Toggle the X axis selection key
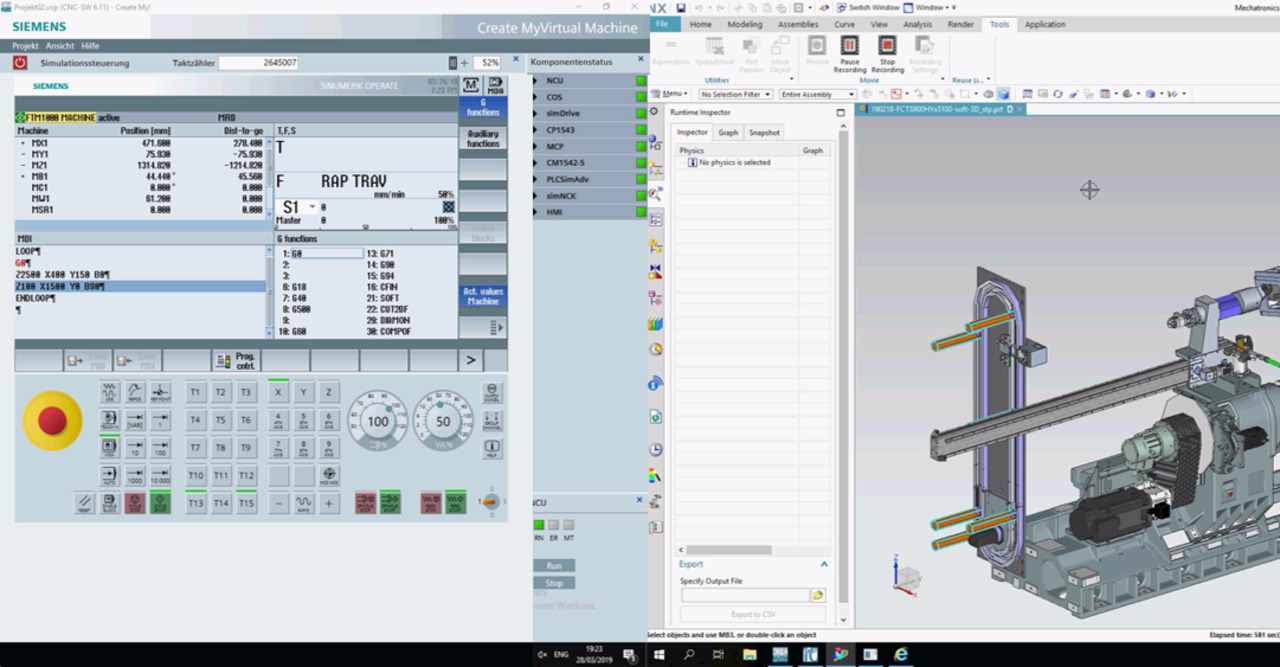The width and height of the screenshot is (1280, 667). coord(278,393)
